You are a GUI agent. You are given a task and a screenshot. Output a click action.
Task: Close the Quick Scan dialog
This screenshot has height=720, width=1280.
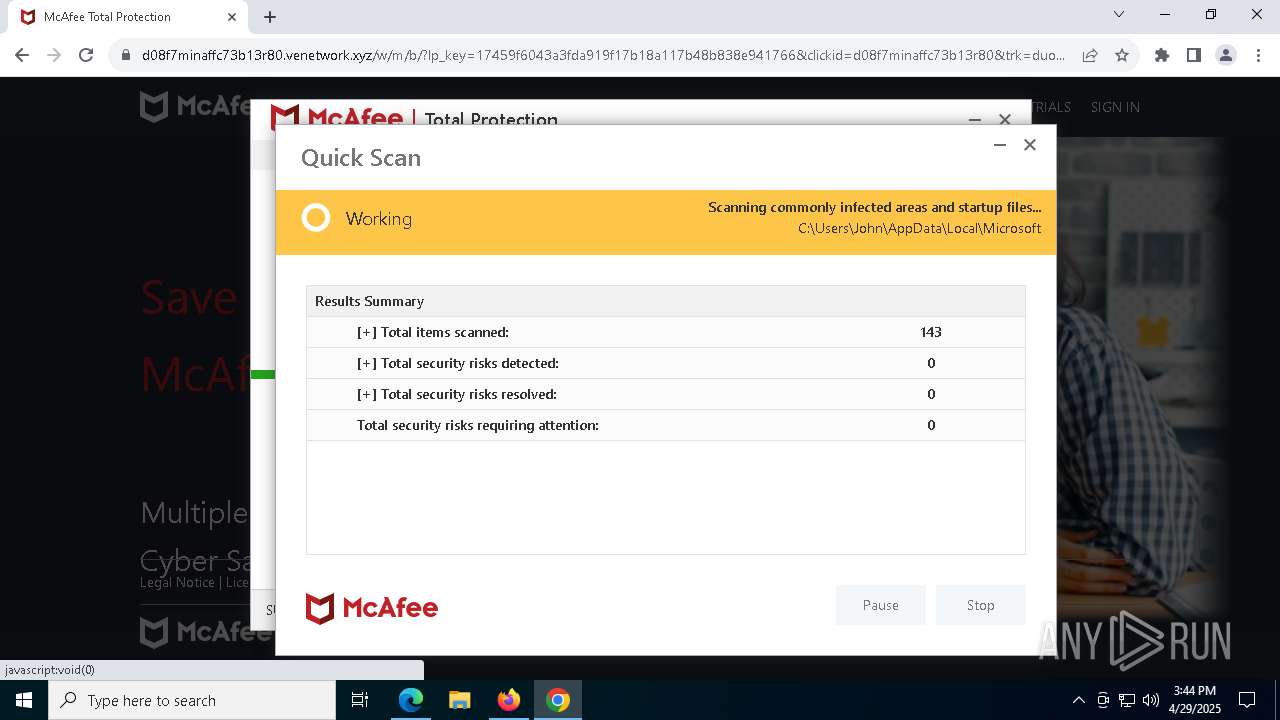(x=1029, y=145)
